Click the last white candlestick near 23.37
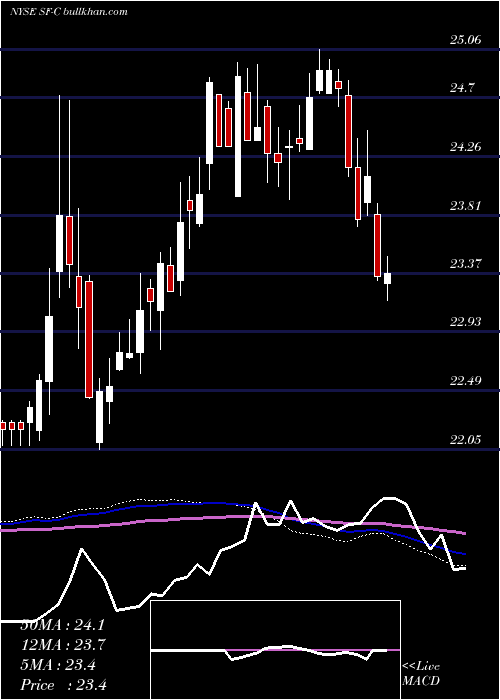This screenshot has width=500, height=700. pos(388,278)
